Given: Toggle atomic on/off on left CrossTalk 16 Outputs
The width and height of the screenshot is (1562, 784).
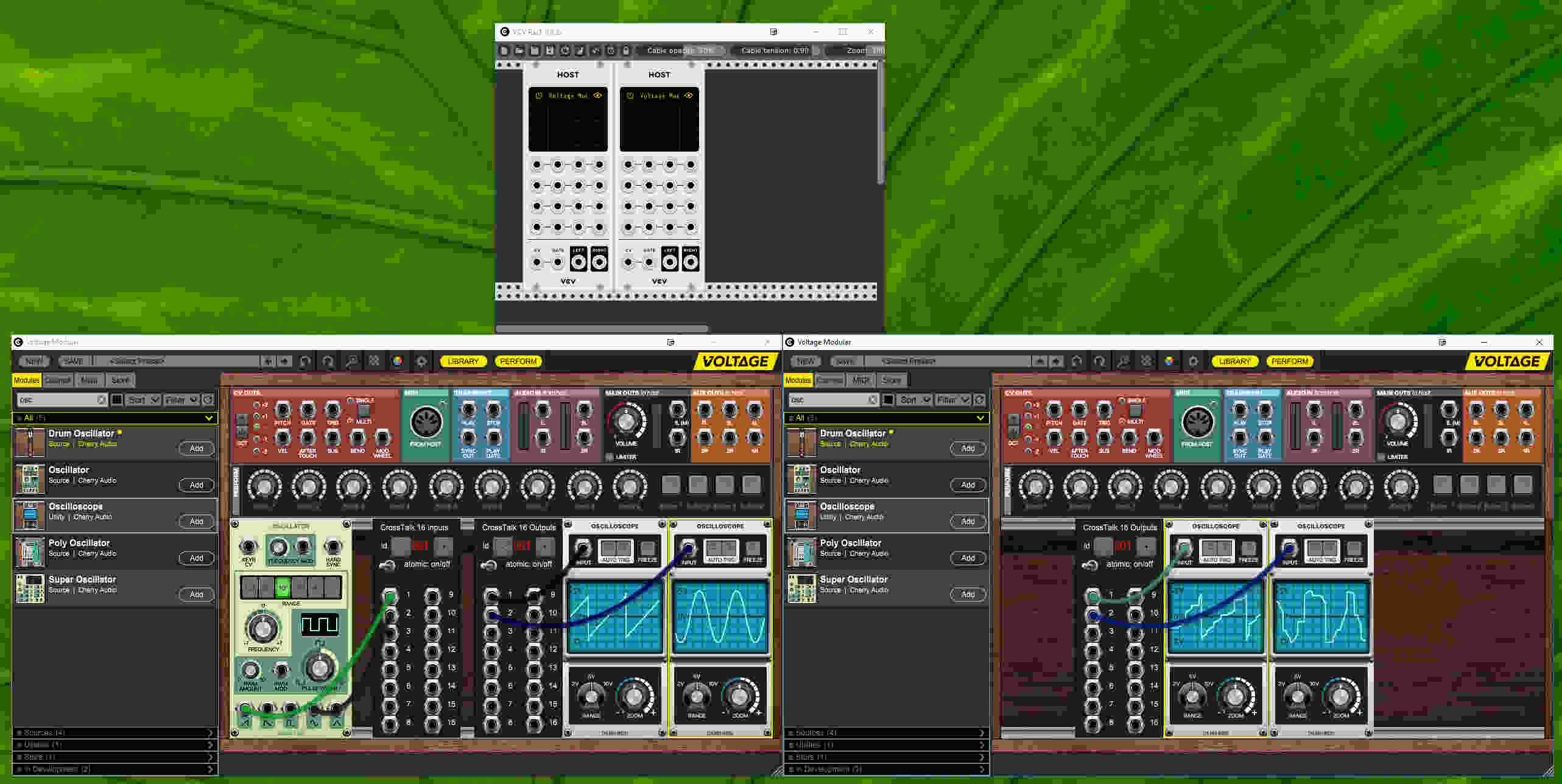Looking at the screenshot, I should tap(488, 565).
